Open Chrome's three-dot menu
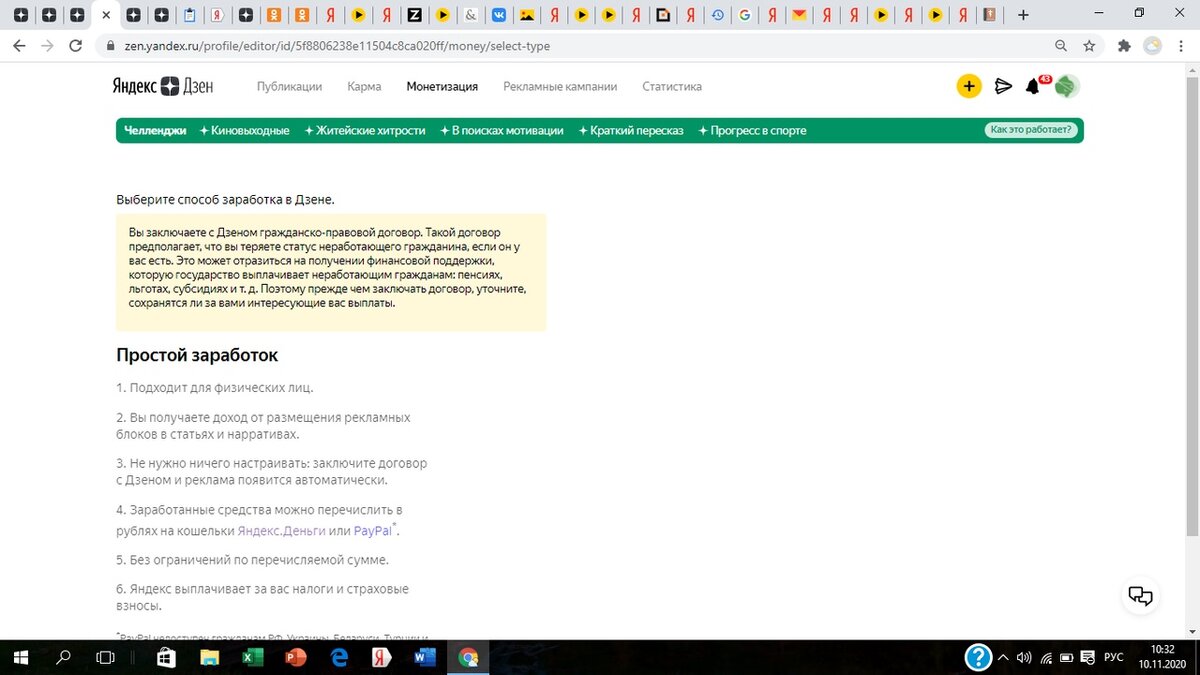This screenshot has width=1200, height=675. click(1181, 46)
